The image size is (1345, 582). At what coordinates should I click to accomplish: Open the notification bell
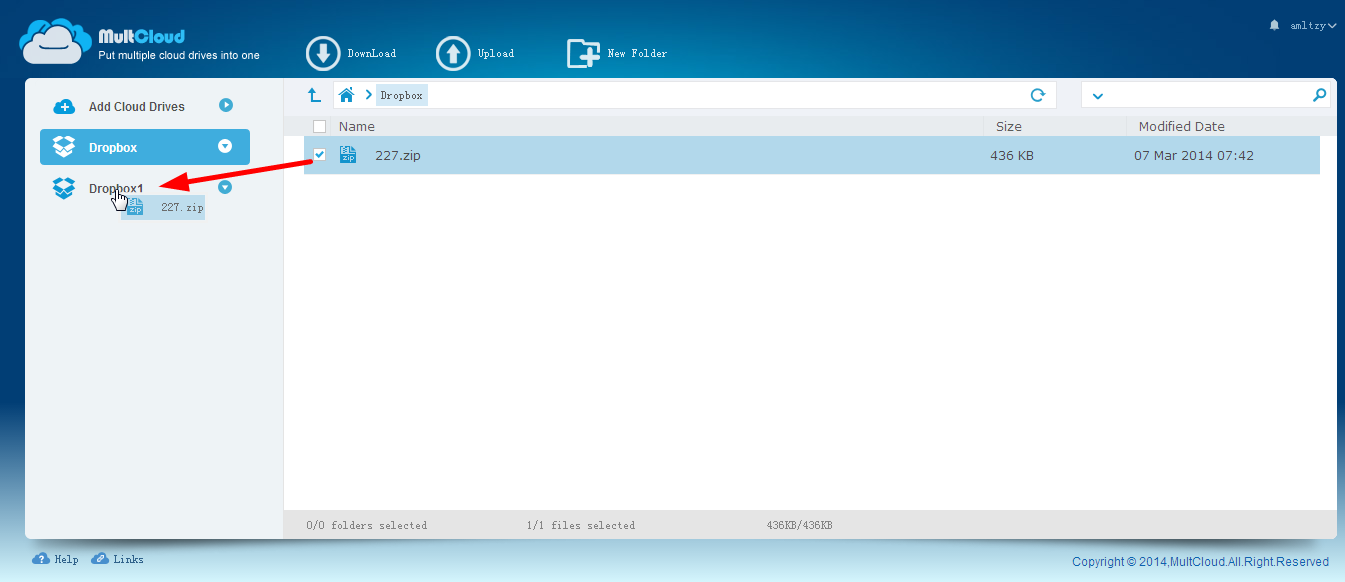click(x=1274, y=25)
